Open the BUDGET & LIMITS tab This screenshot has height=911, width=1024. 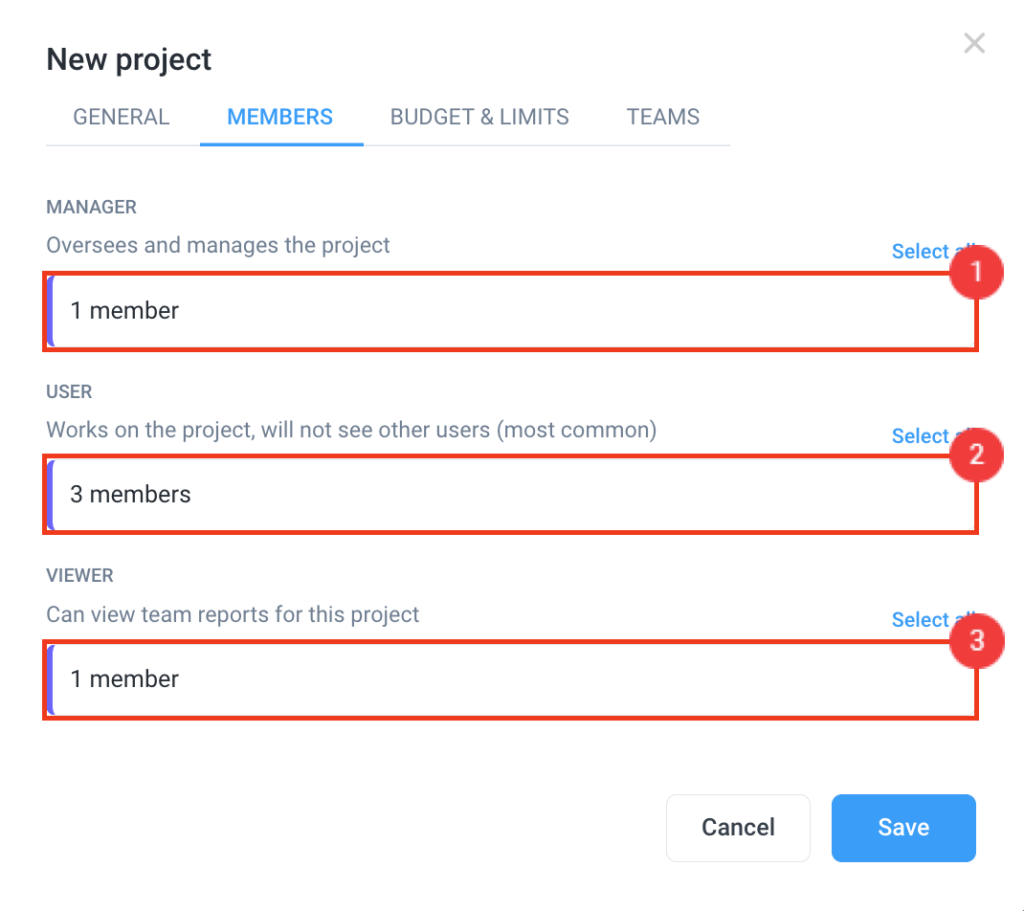point(479,117)
